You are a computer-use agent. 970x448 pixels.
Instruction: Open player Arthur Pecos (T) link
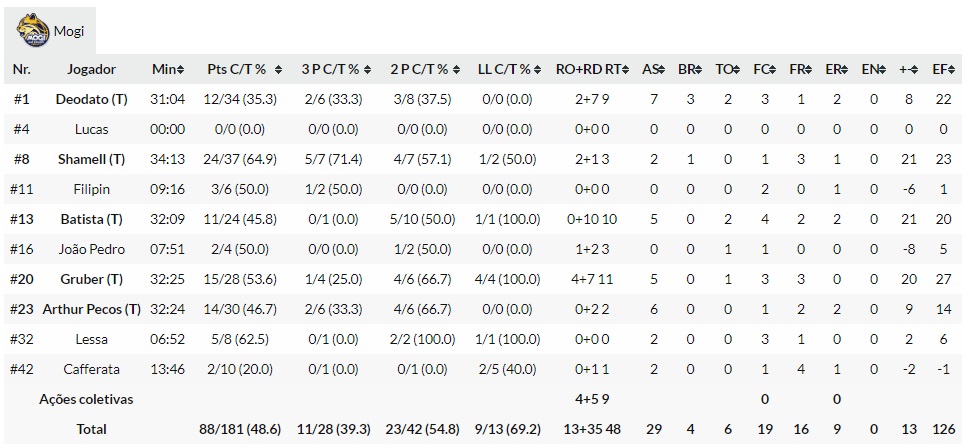91,309
